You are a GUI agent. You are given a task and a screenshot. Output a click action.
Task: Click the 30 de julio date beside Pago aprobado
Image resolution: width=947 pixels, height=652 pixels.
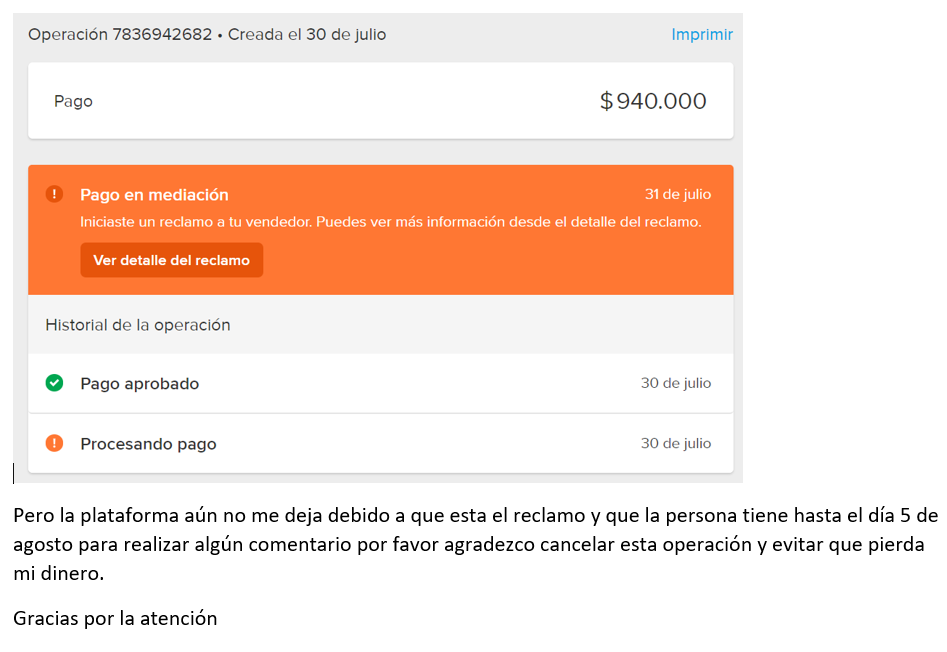(676, 383)
